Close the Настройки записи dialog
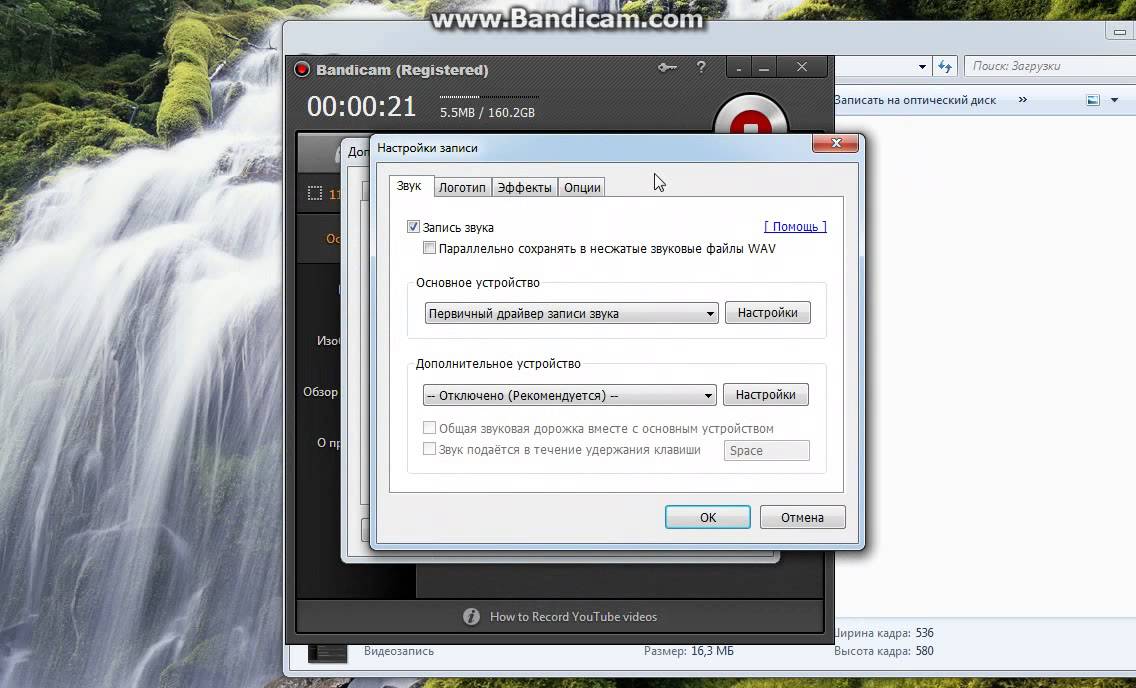Image resolution: width=1136 pixels, height=688 pixels. click(835, 143)
